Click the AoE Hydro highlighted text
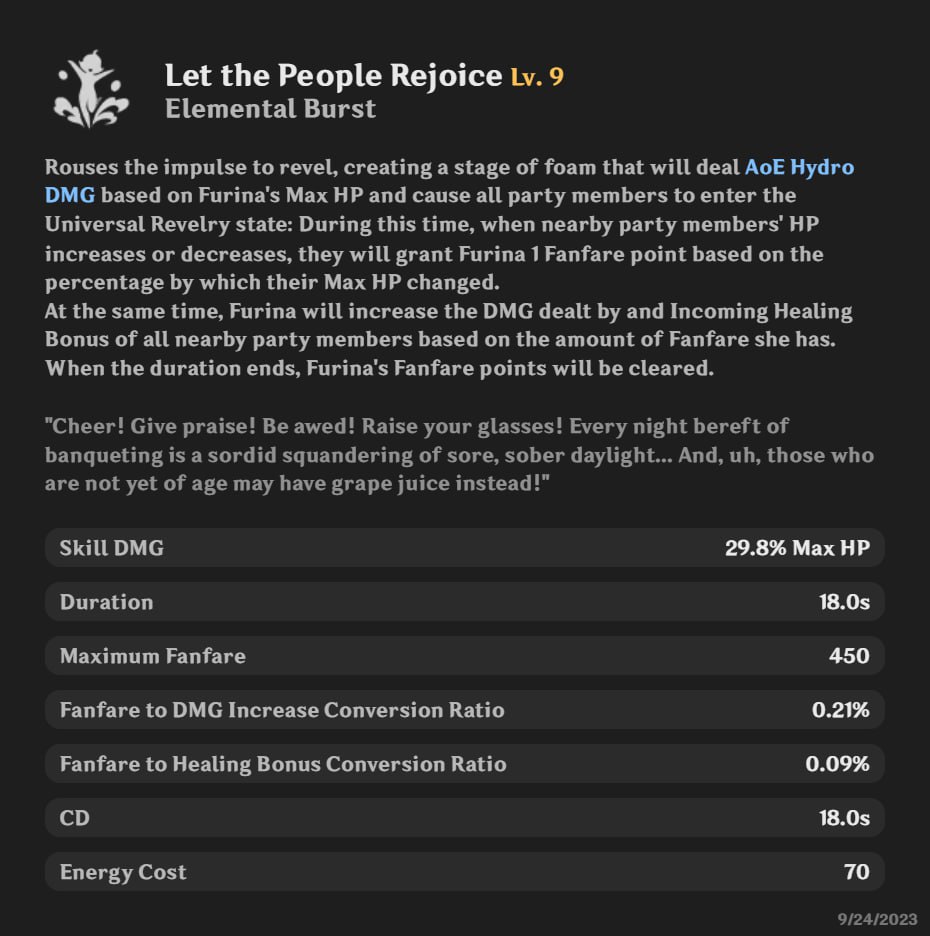 (x=799, y=167)
